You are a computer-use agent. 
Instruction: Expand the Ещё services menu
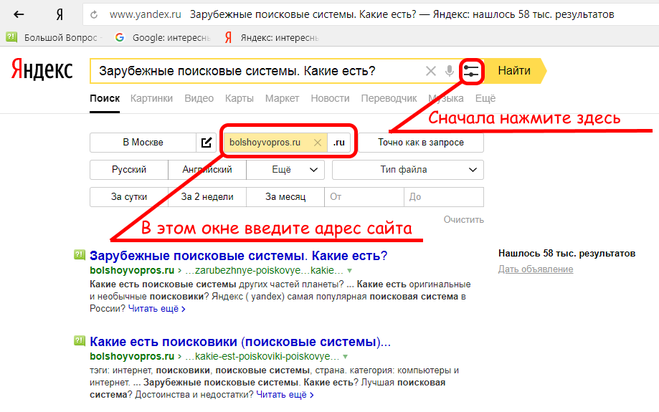(x=485, y=98)
